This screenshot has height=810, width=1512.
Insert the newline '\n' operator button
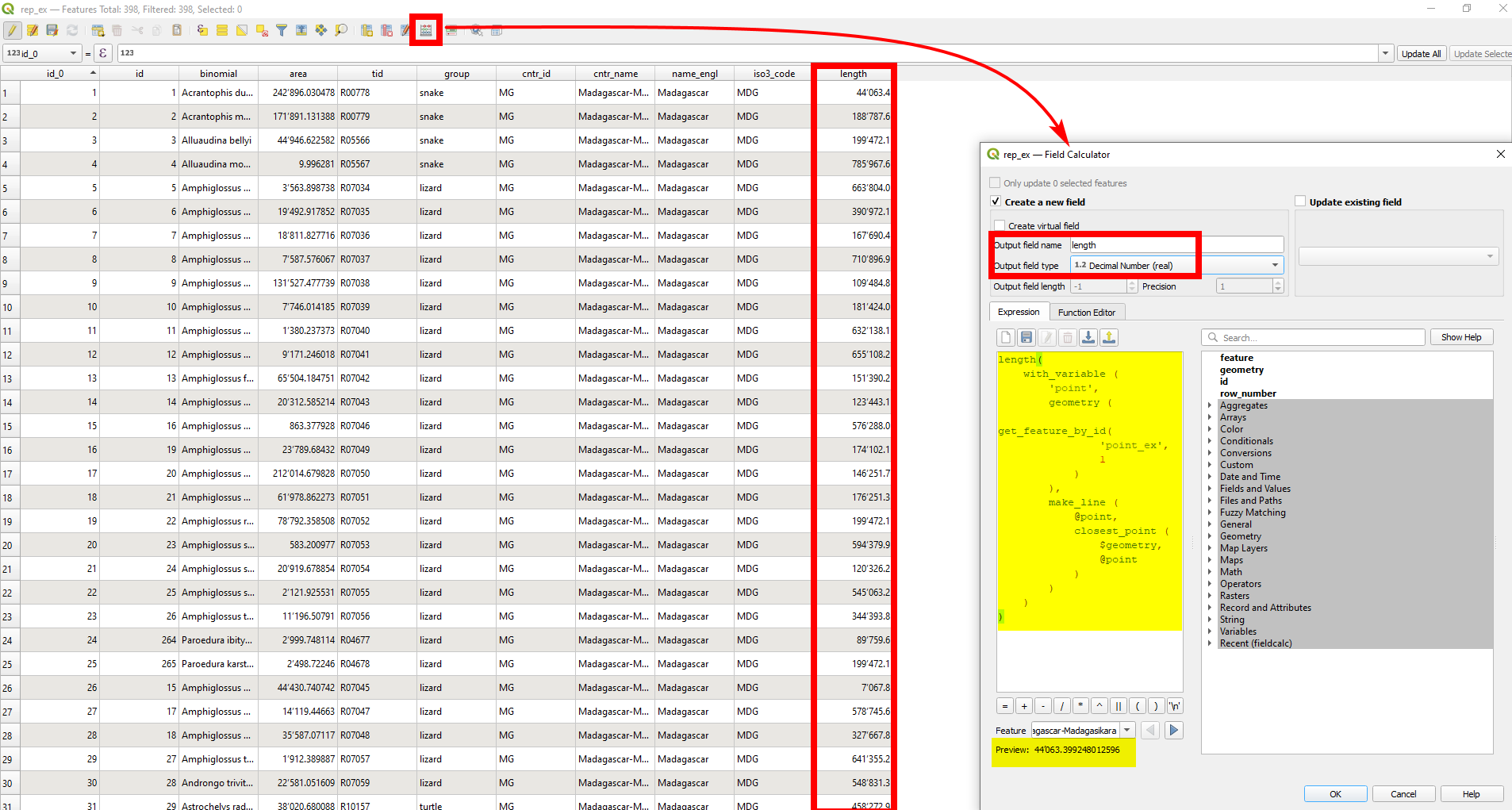(x=1175, y=706)
